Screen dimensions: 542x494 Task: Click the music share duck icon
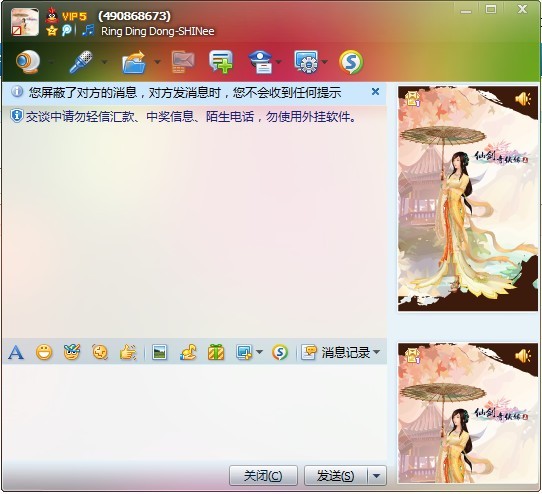188,353
